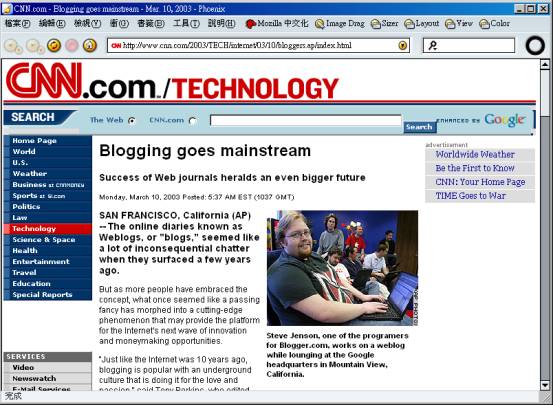The width and height of the screenshot is (553, 405).
Task: Click the vertical scrollbar down arrow
Action: [545, 385]
